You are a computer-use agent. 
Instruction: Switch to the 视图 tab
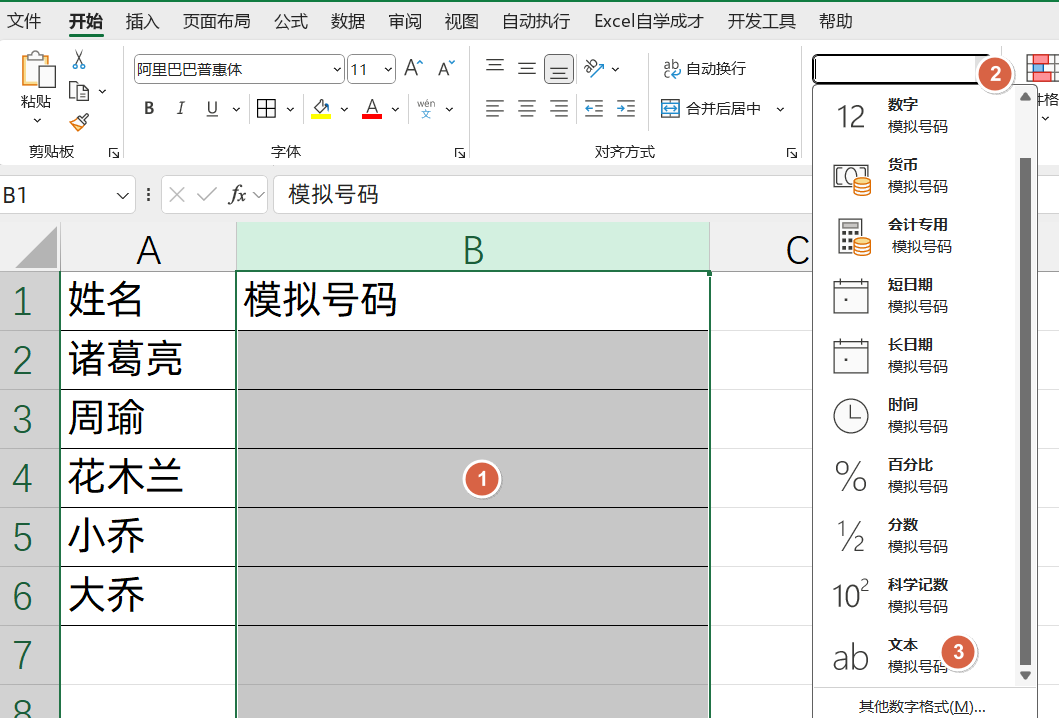pos(462,22)
